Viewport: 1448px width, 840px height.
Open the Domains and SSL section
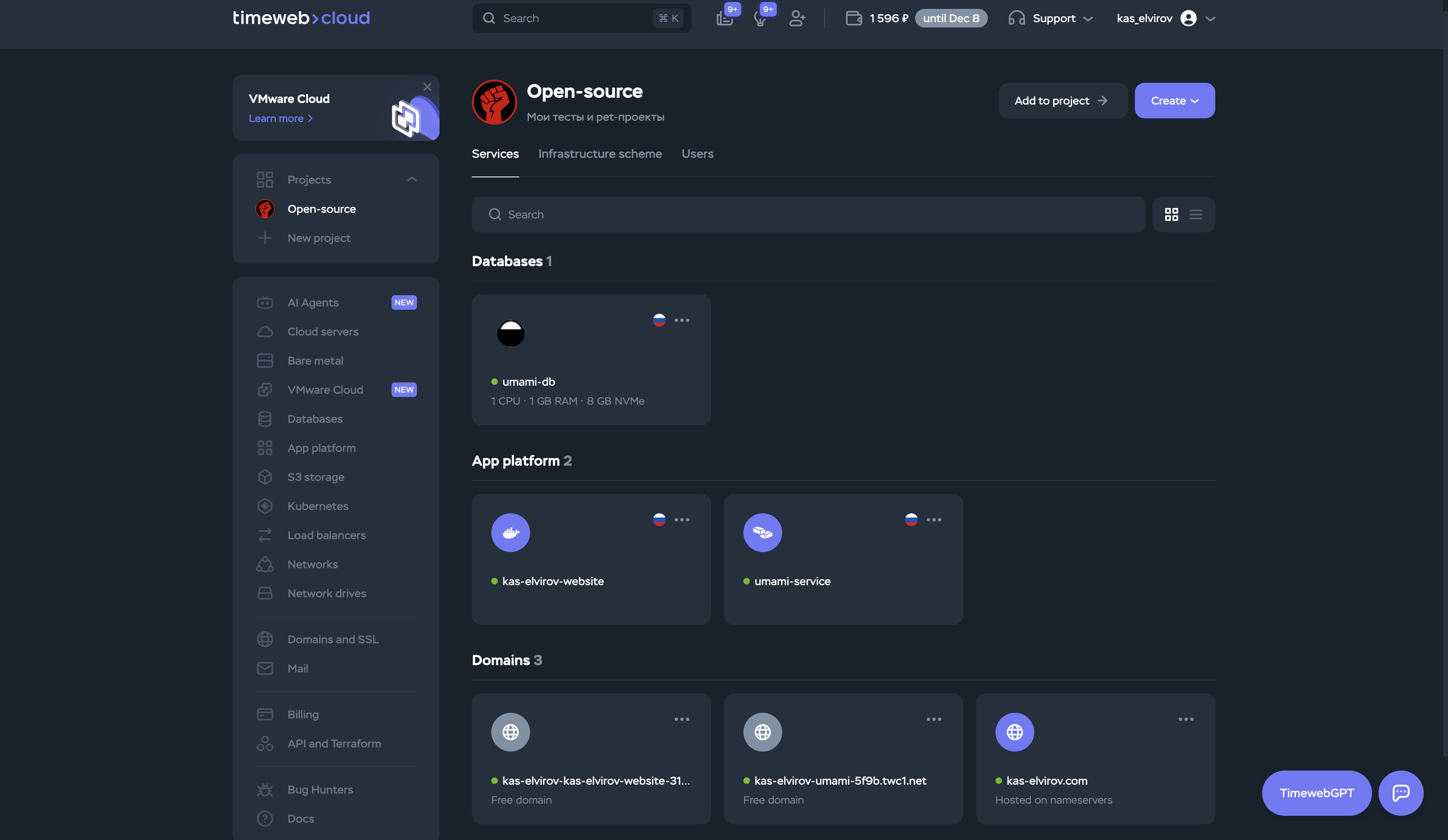pyautogui.click(x=333, y=639)
